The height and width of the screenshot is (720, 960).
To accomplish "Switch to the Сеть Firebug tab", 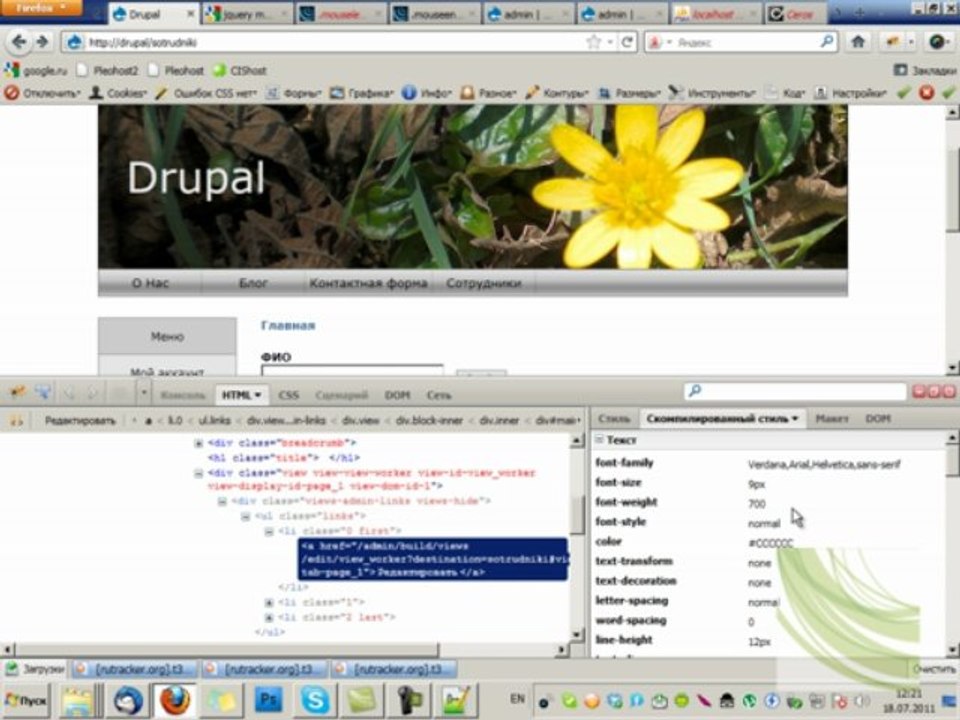I will tap(439, 395).
